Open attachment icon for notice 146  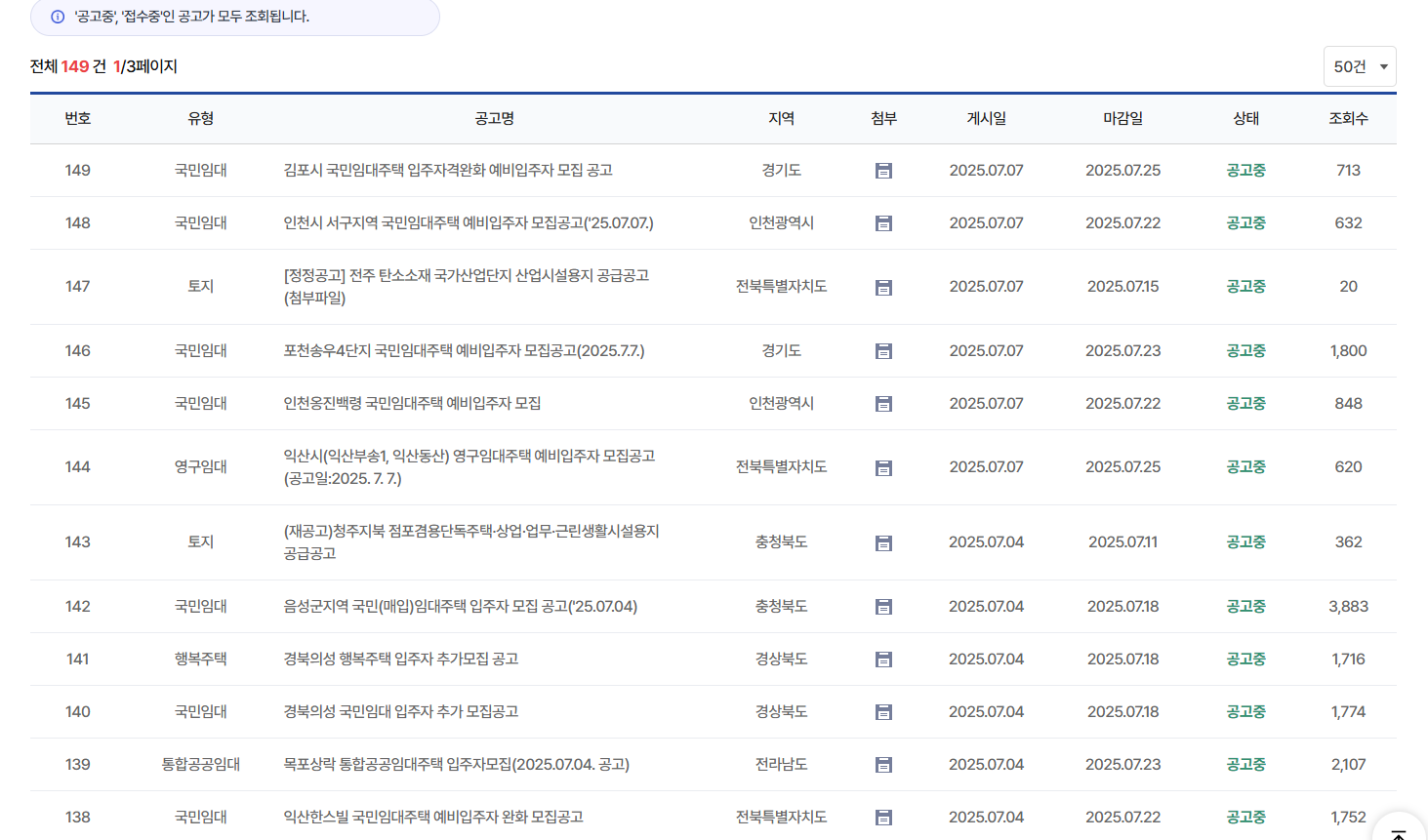point(883,351)
